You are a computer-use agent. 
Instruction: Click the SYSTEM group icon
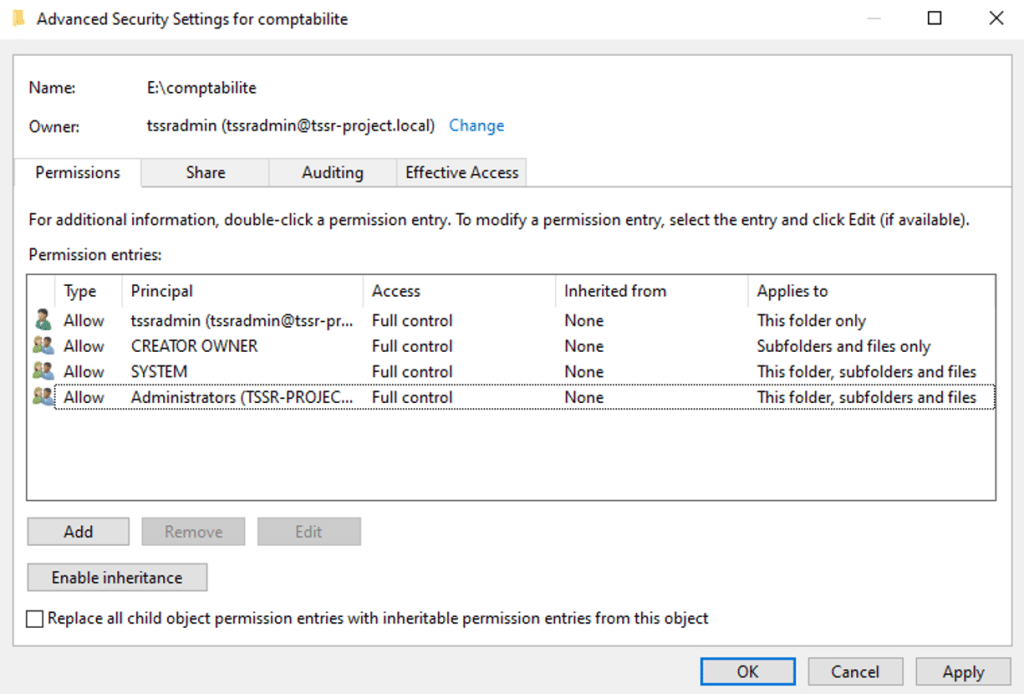[x=42, y=372]
